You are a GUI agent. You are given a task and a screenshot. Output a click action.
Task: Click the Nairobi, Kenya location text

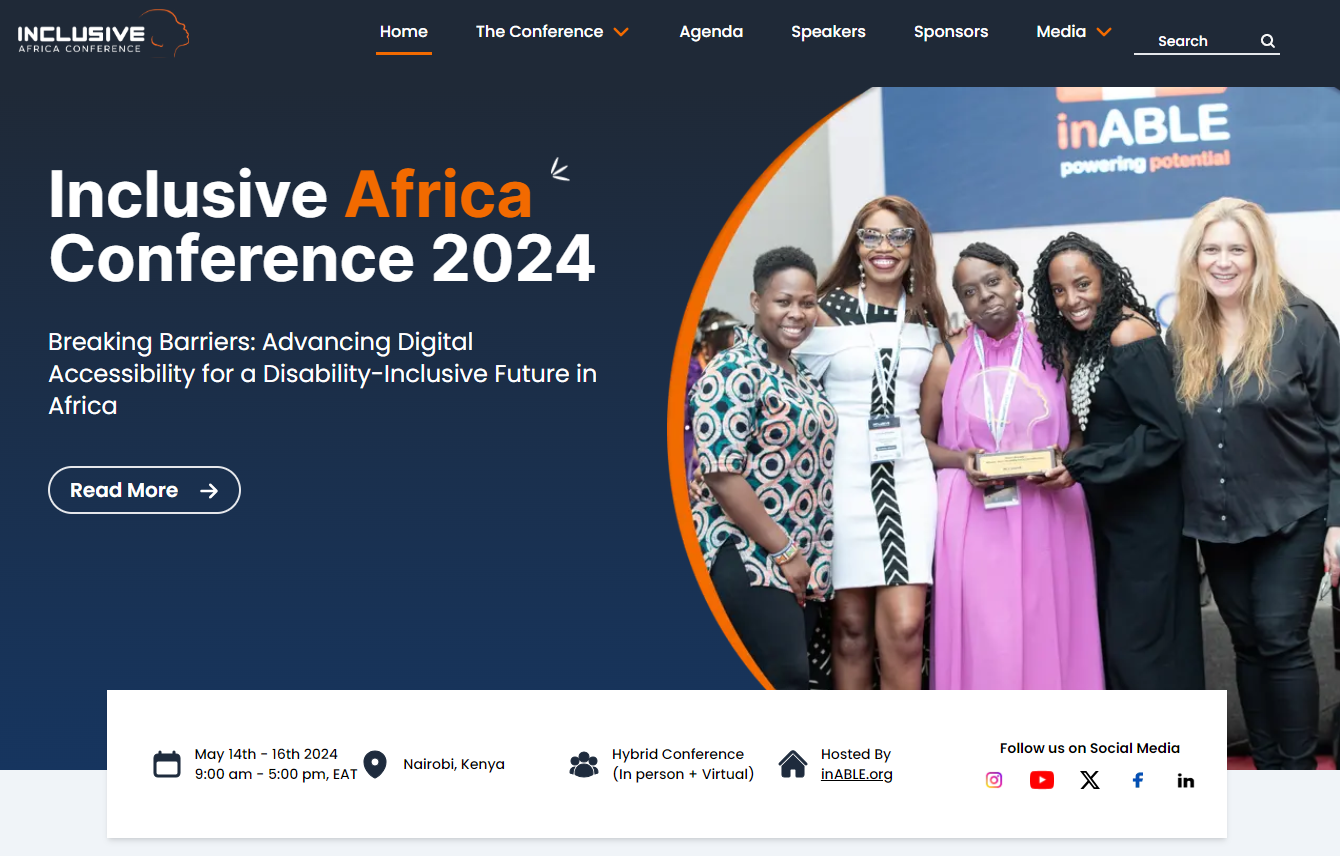click(454, 765)
